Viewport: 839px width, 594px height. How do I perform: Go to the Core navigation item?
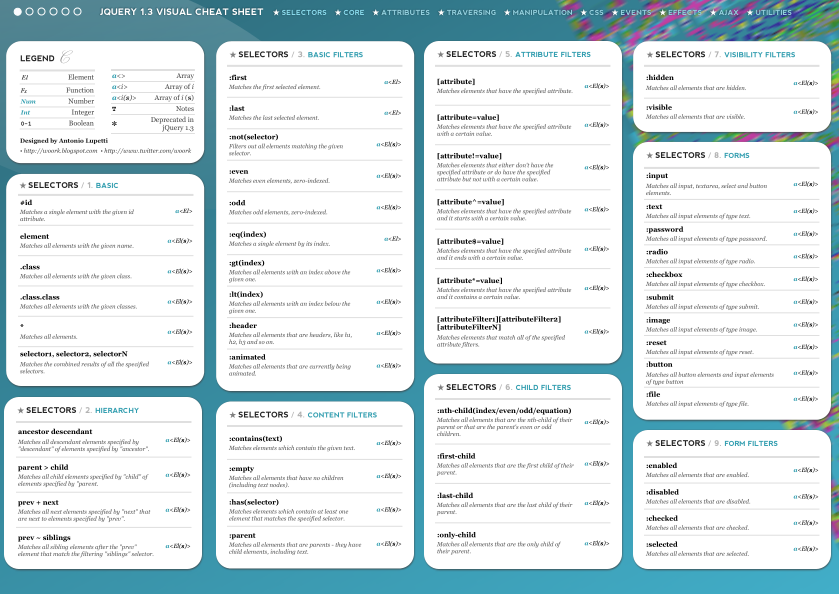(x=350, y=13)
